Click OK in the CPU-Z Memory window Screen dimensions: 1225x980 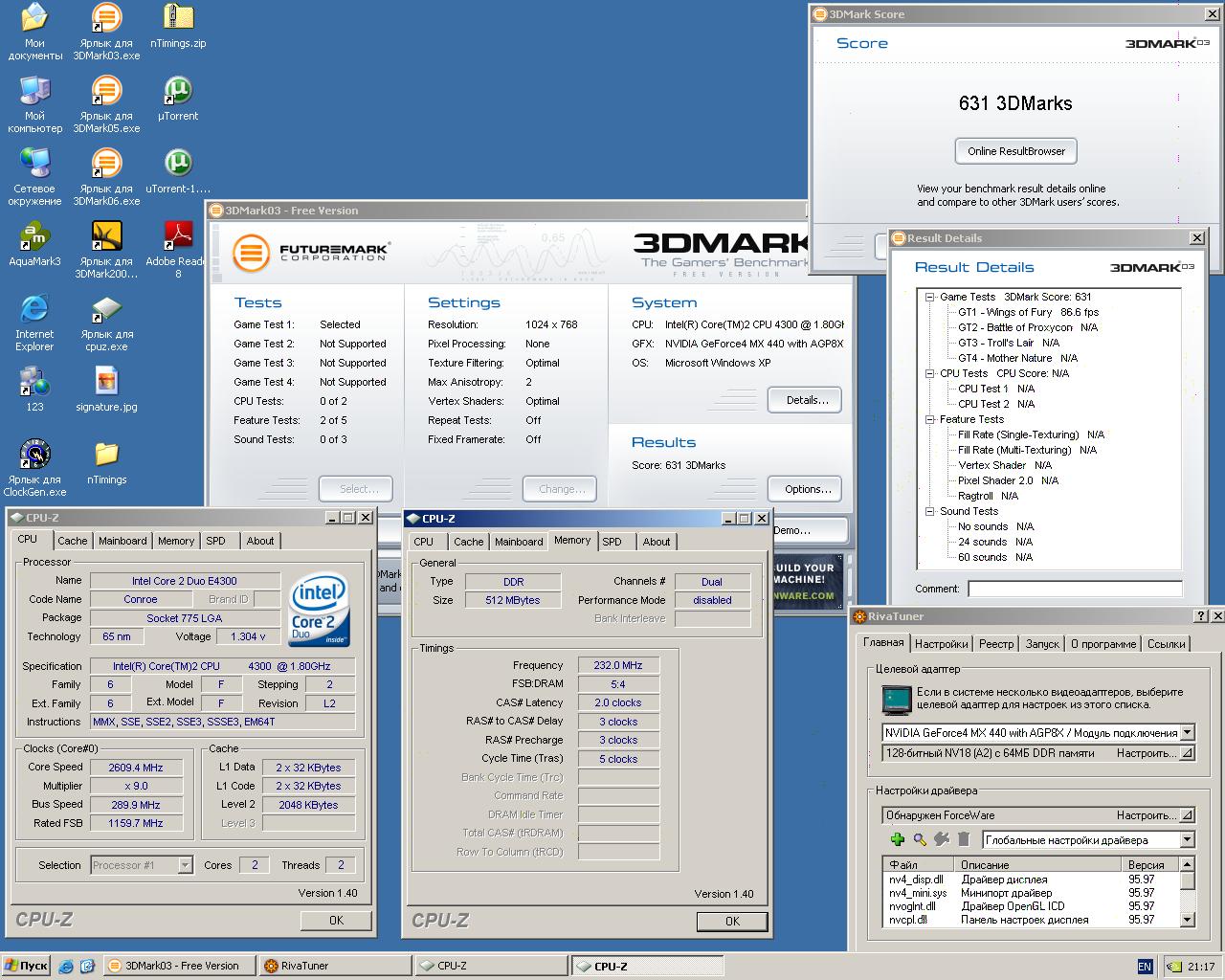732,921
